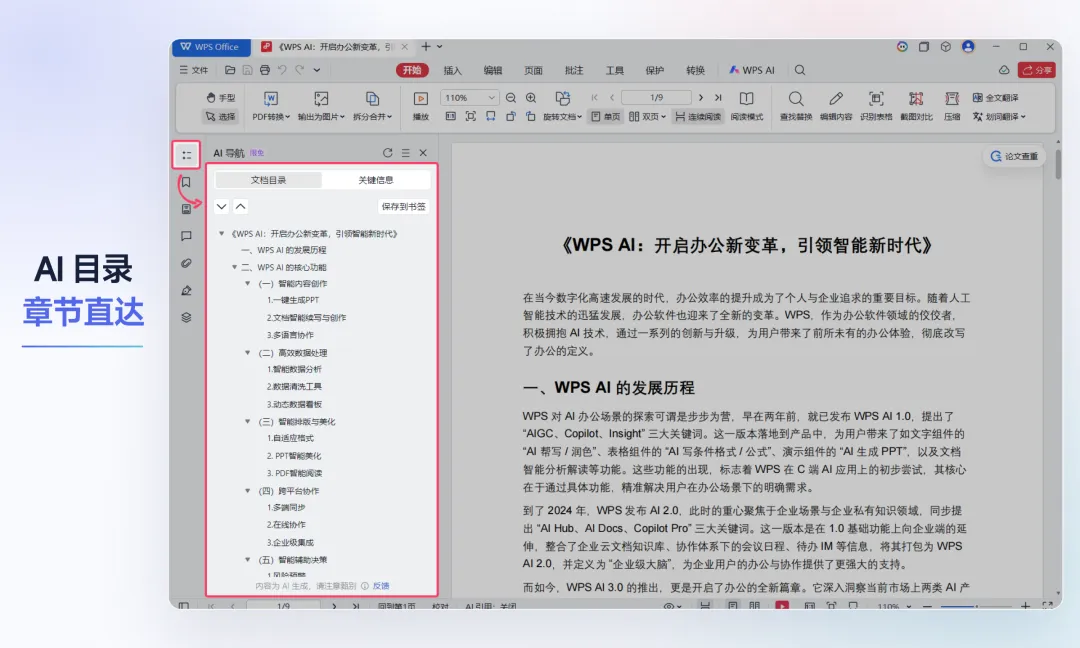Launch 识别表格 table recognition

pos(875,106)
